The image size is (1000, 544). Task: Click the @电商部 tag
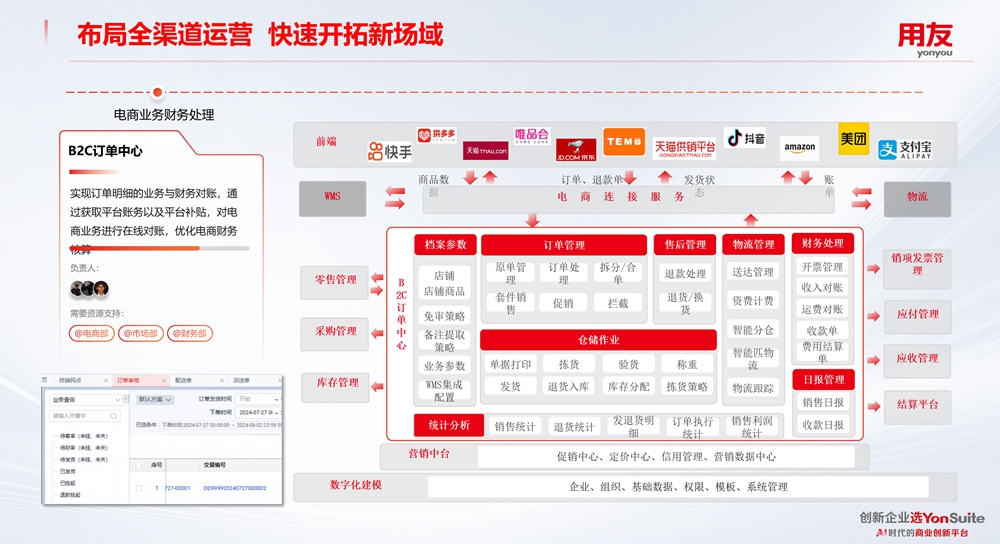pos(92,334)
